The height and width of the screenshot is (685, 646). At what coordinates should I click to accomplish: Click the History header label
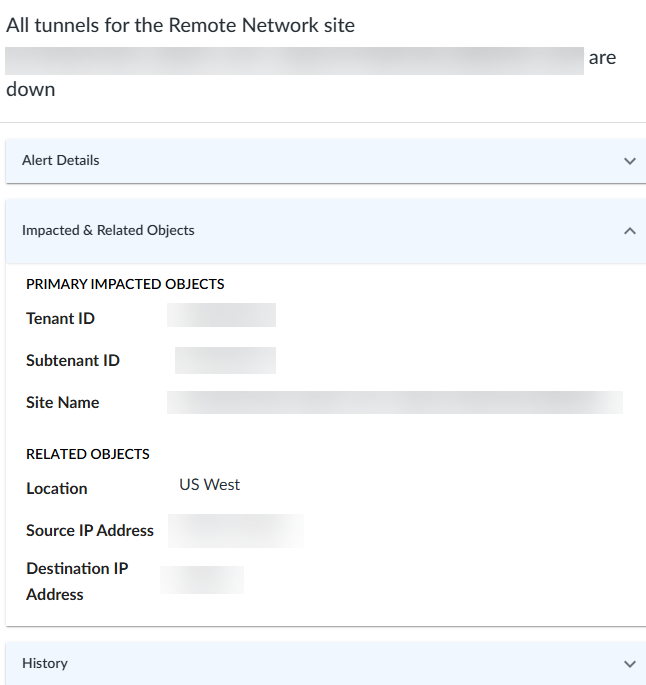45,663
